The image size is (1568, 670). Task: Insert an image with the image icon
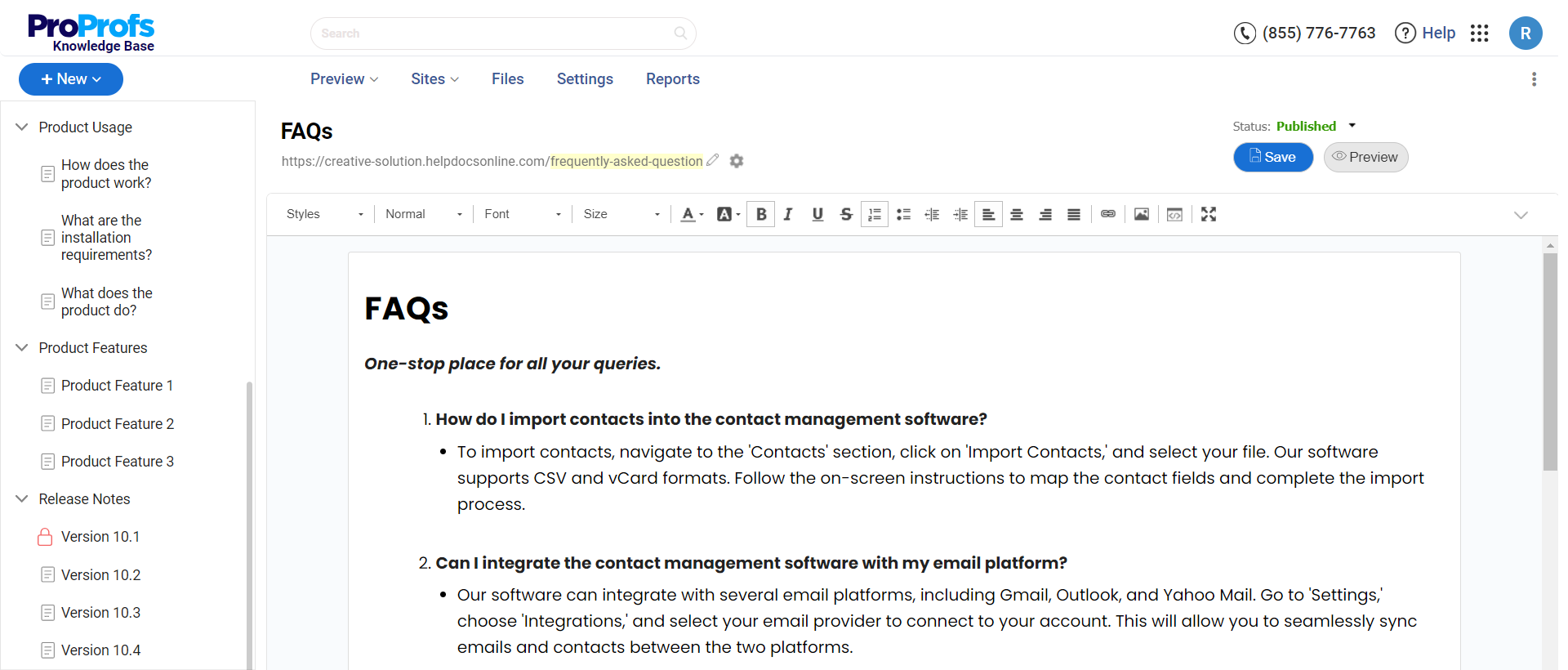pos(1142,214)
